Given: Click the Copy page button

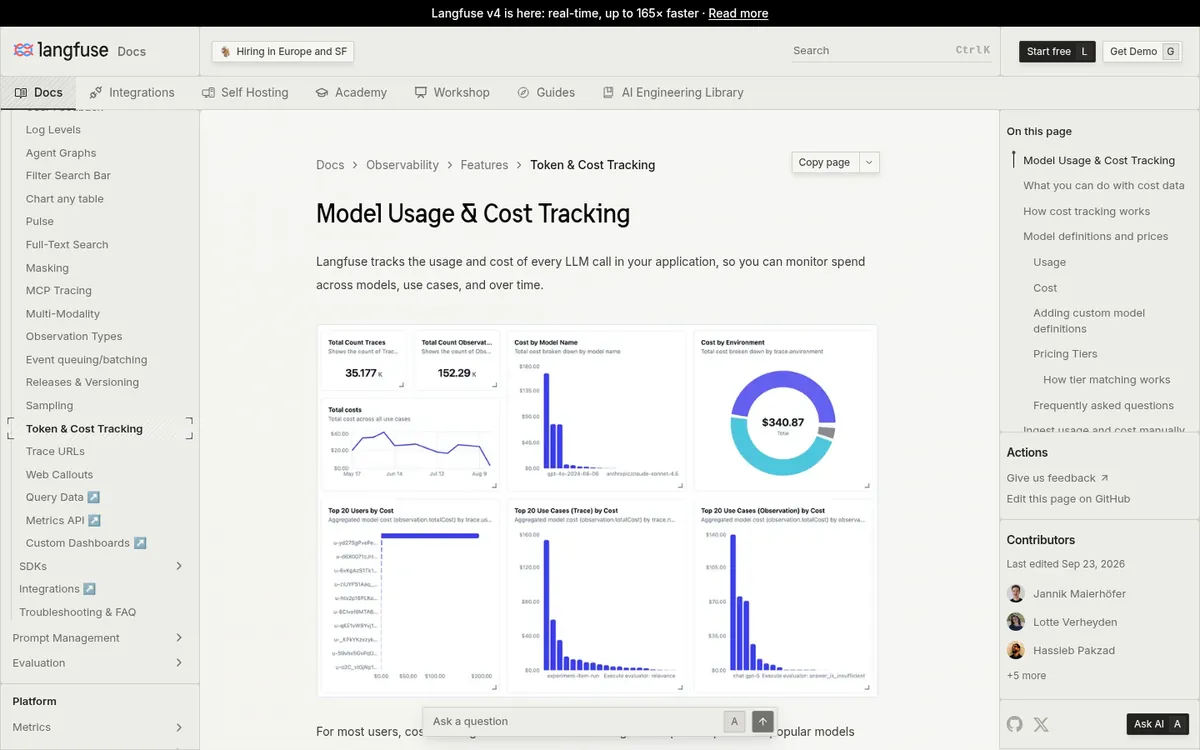Looking at the screenshot, I should pos(825,162).
